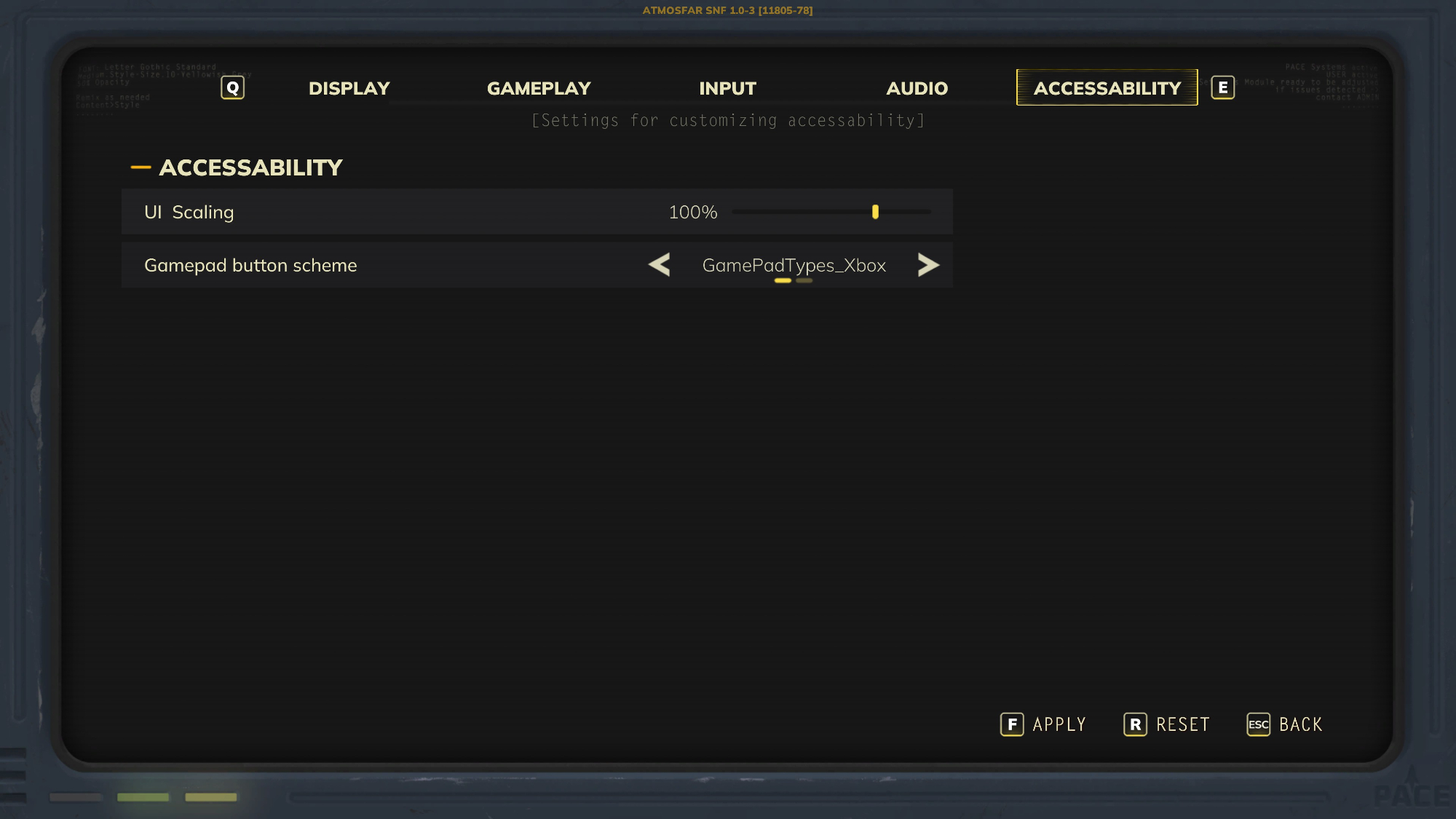Collapse the Accessability section dash icon
The height and width of the screenshot is (819, 1456).
click(x=141, y=167)
